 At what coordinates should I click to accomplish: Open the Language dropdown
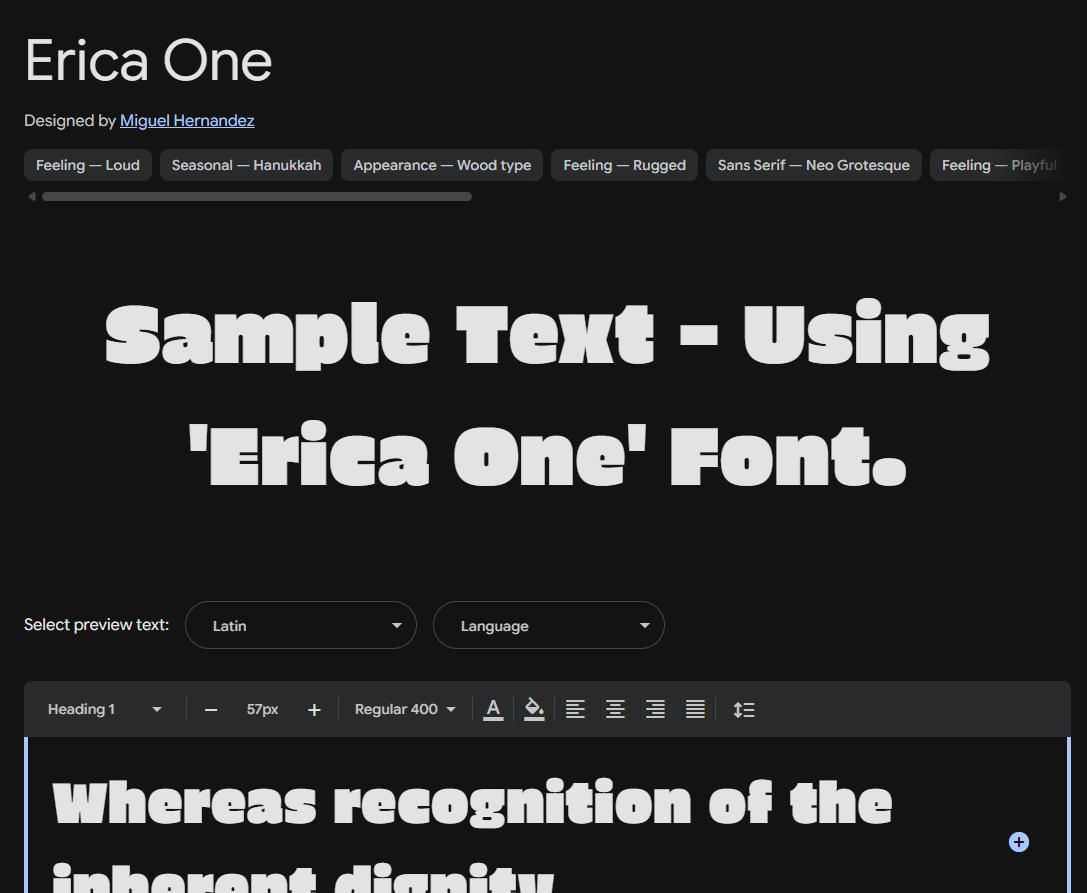point(549,625)
